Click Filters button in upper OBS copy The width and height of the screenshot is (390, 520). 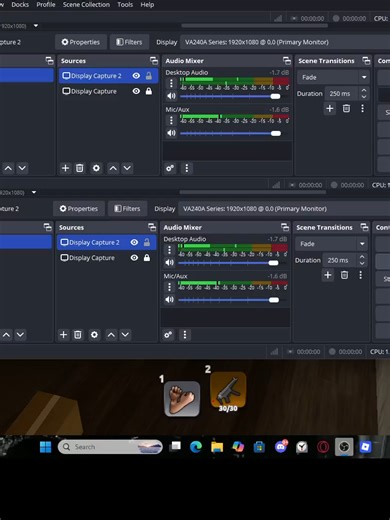pyautogui.click(x=129, y=42)
